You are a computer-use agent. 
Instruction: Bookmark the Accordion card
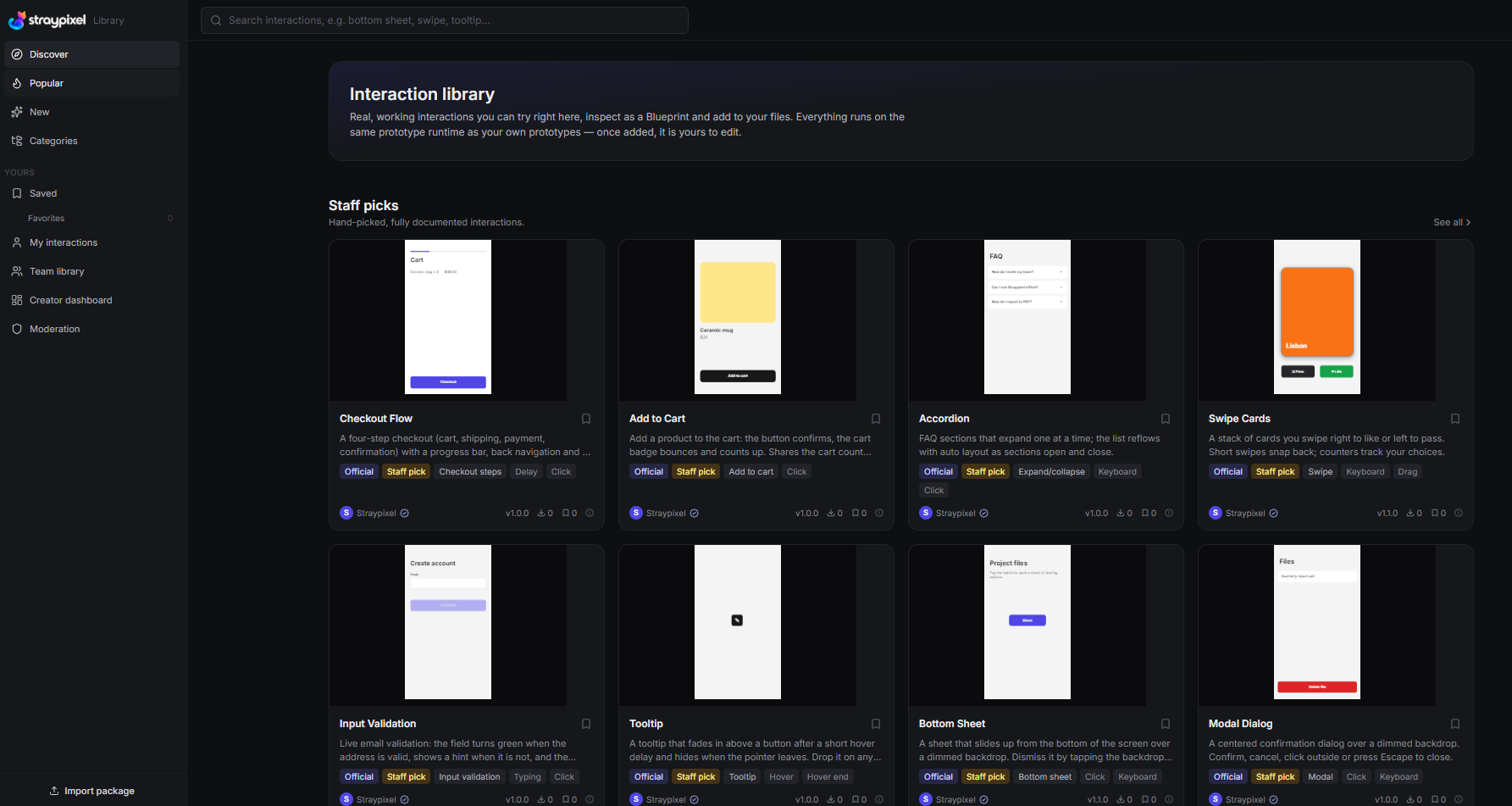(x=1166, y=419)
